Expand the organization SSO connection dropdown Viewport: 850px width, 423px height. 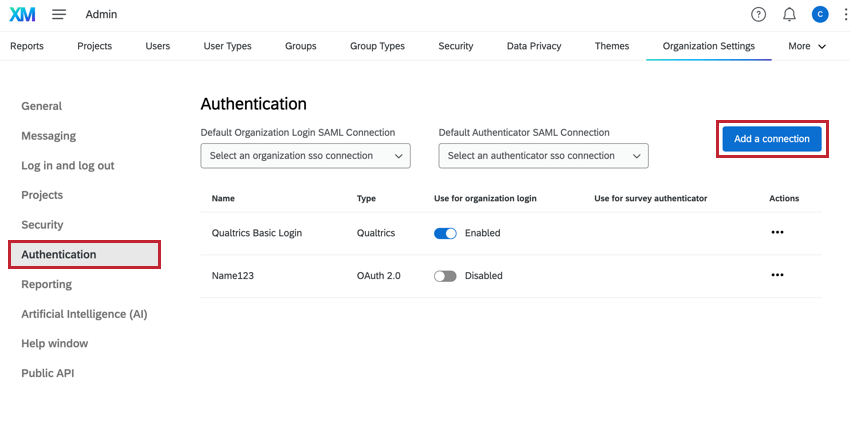[305, 156]
